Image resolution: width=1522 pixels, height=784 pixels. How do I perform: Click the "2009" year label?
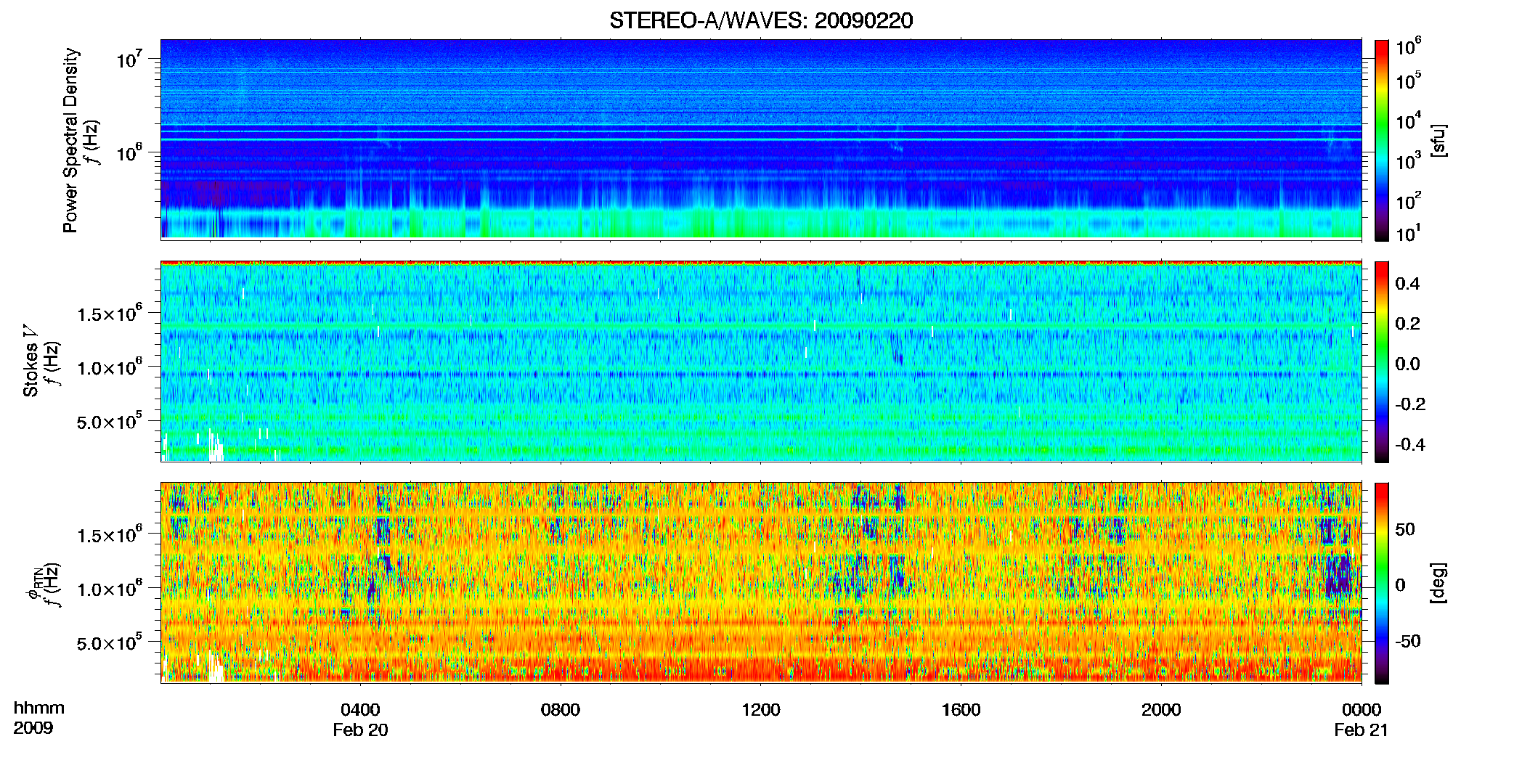tap(33, 728)
